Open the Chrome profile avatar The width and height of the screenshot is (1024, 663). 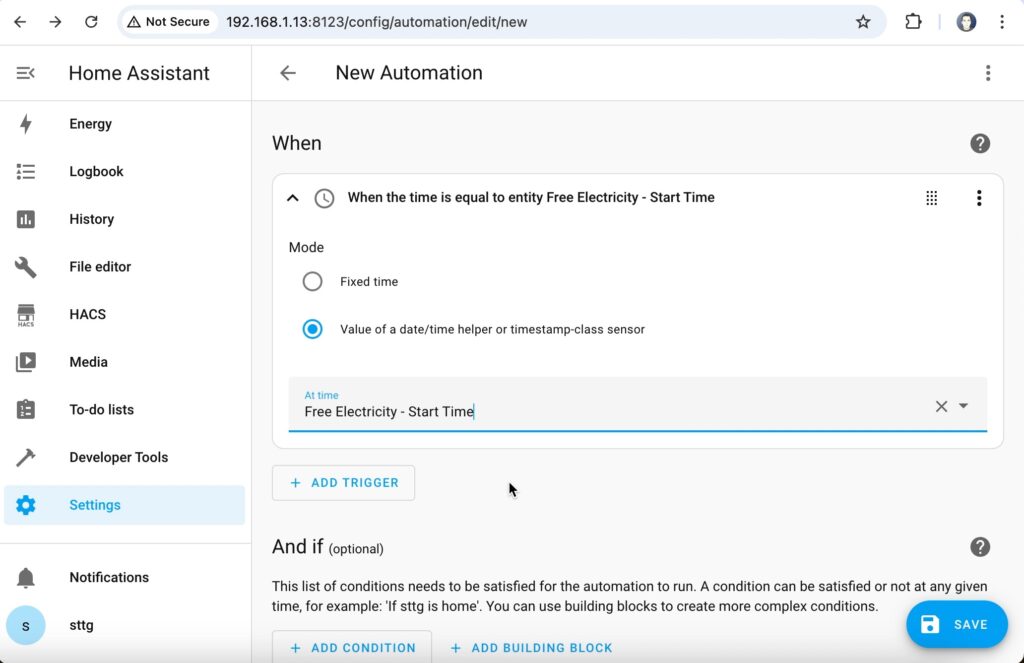[x=966, y=22]
